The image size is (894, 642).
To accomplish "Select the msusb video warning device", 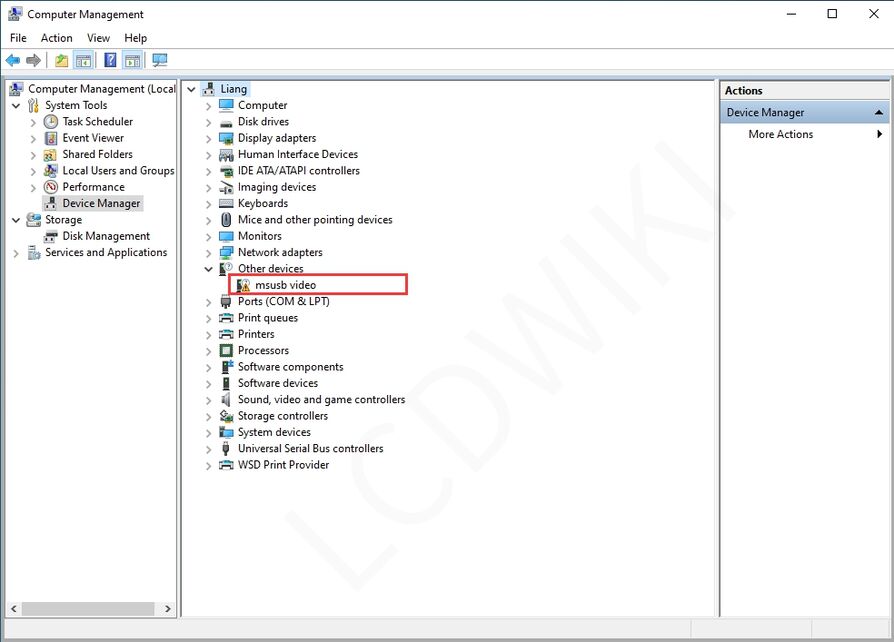I will pyautogui.click(x=285, y=285).
